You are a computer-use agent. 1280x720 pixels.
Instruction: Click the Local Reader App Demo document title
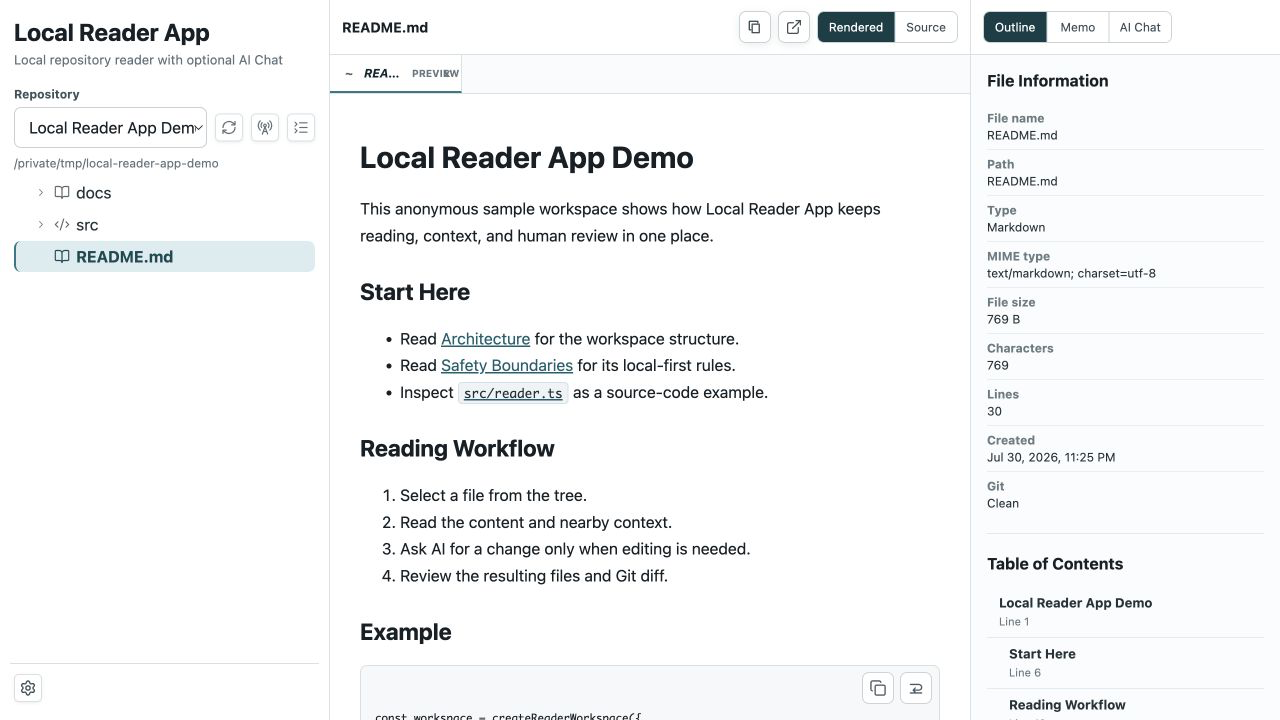526,158
